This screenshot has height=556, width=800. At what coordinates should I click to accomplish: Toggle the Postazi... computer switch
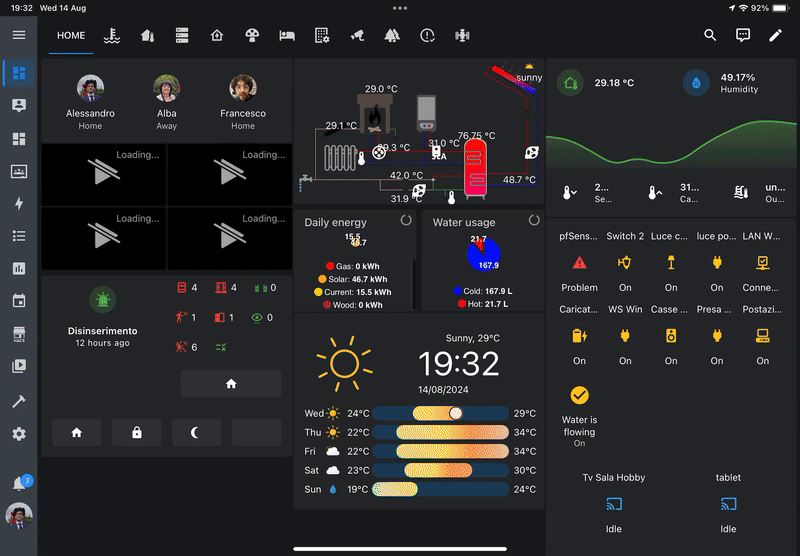(x=763, y=336)
